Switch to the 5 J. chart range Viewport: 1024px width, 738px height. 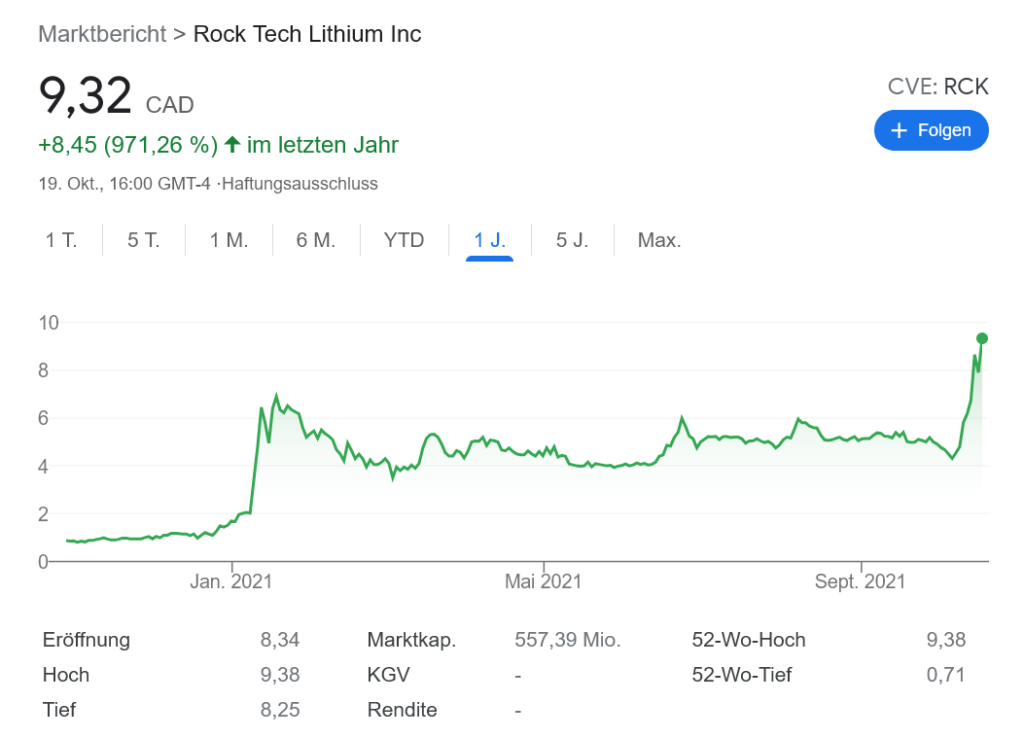572,240
